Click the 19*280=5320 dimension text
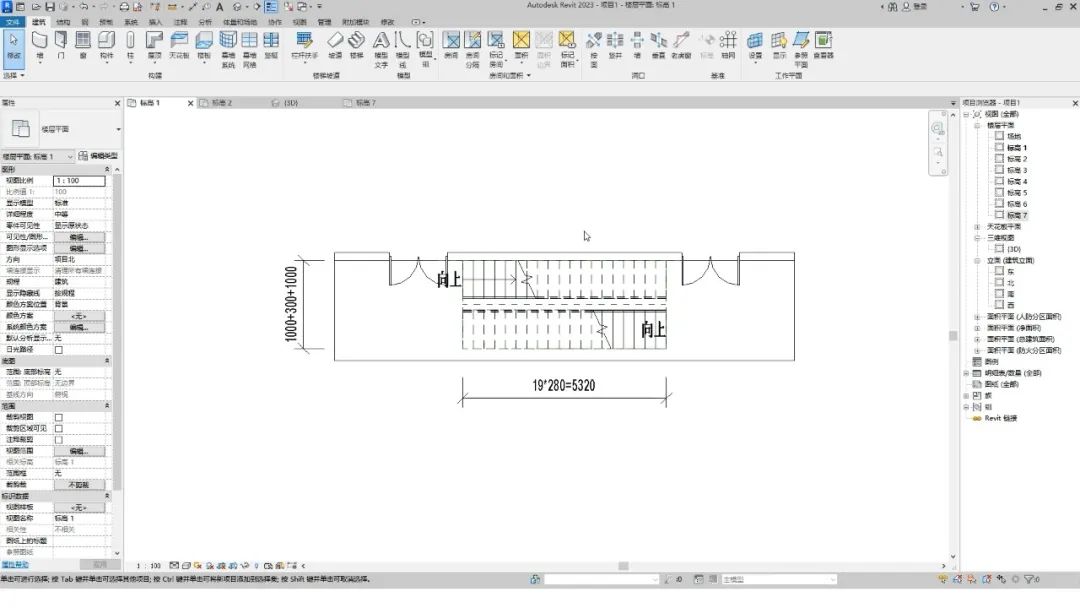This screenshot has height=608, width=1080. coord(563,386)
